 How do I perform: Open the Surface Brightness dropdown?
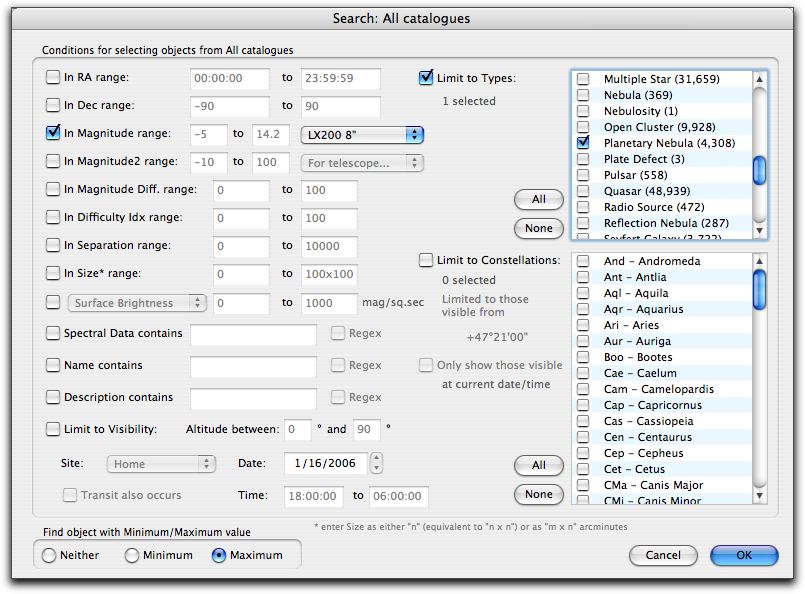point(138,303)
